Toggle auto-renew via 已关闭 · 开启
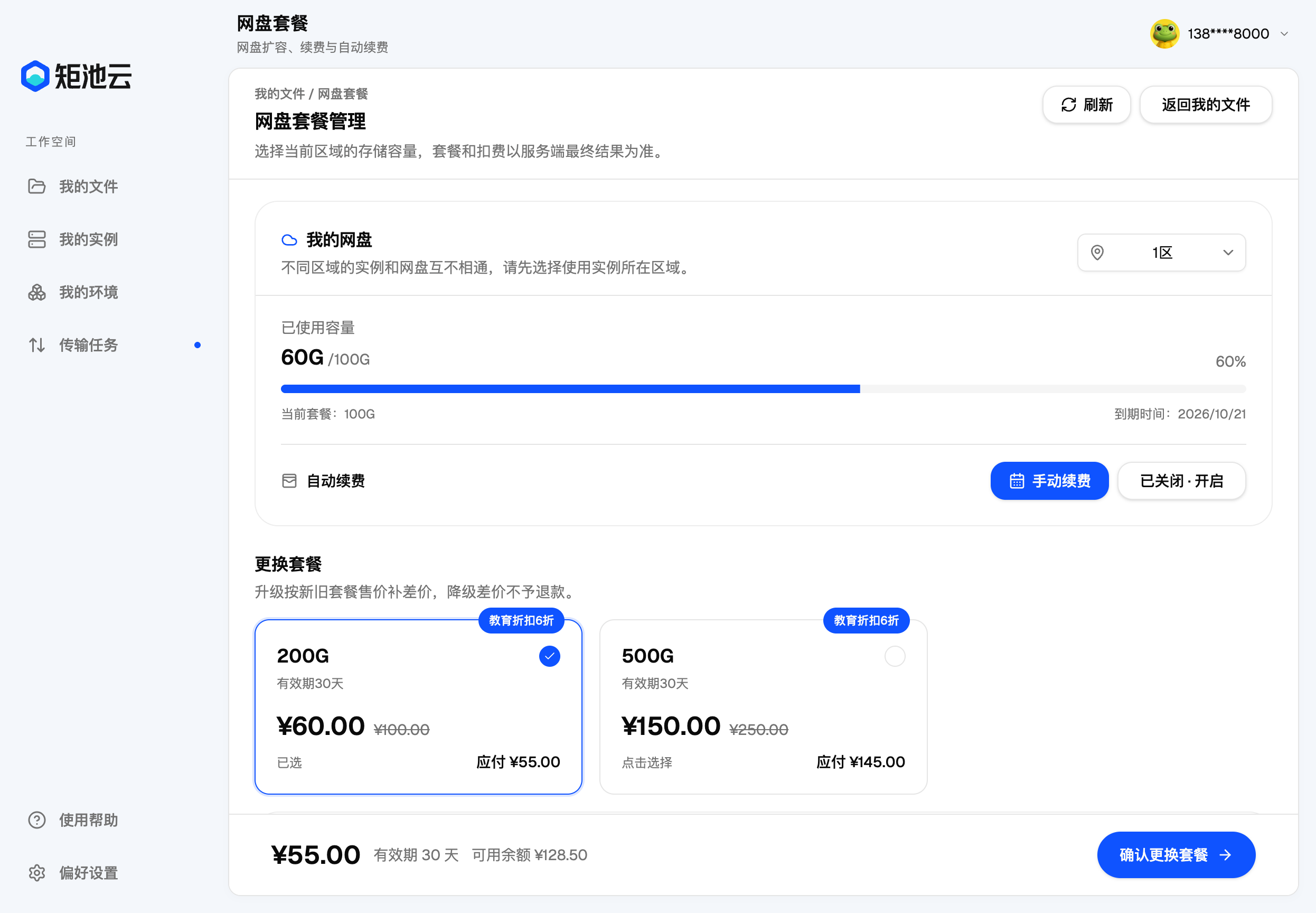The image size is (1316, 913). point(1181,481)
